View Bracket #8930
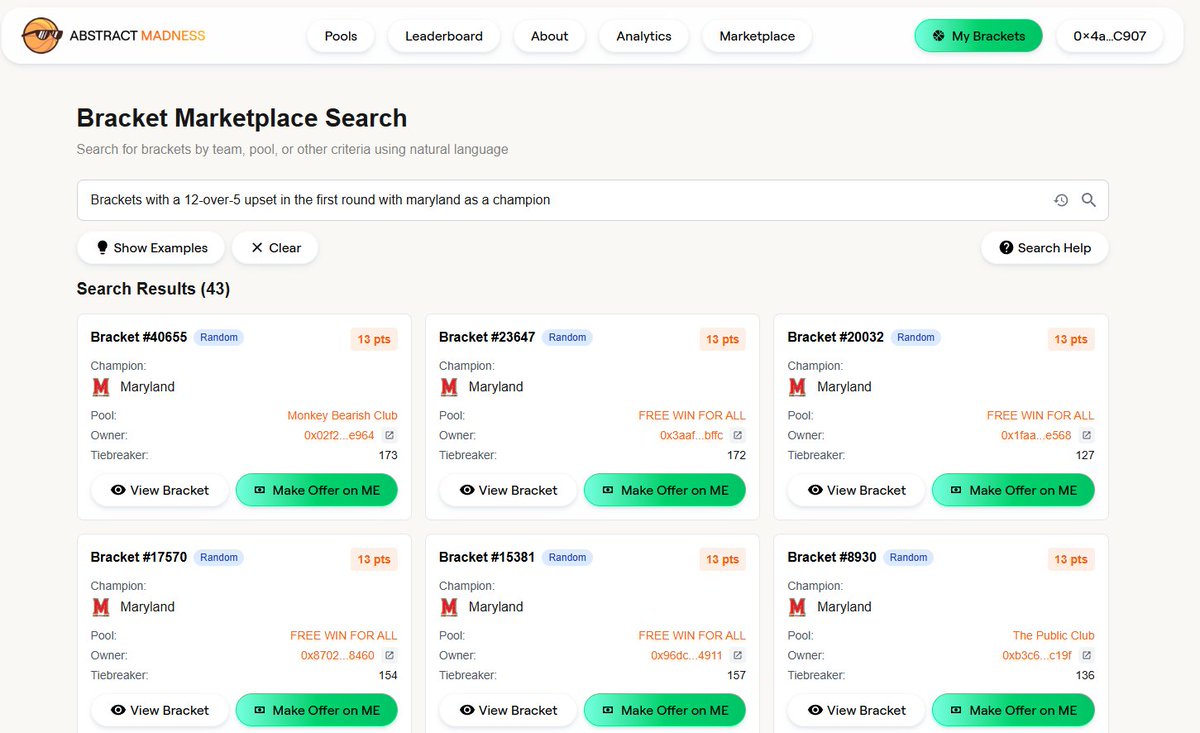1200x733 pixels. 856,710
